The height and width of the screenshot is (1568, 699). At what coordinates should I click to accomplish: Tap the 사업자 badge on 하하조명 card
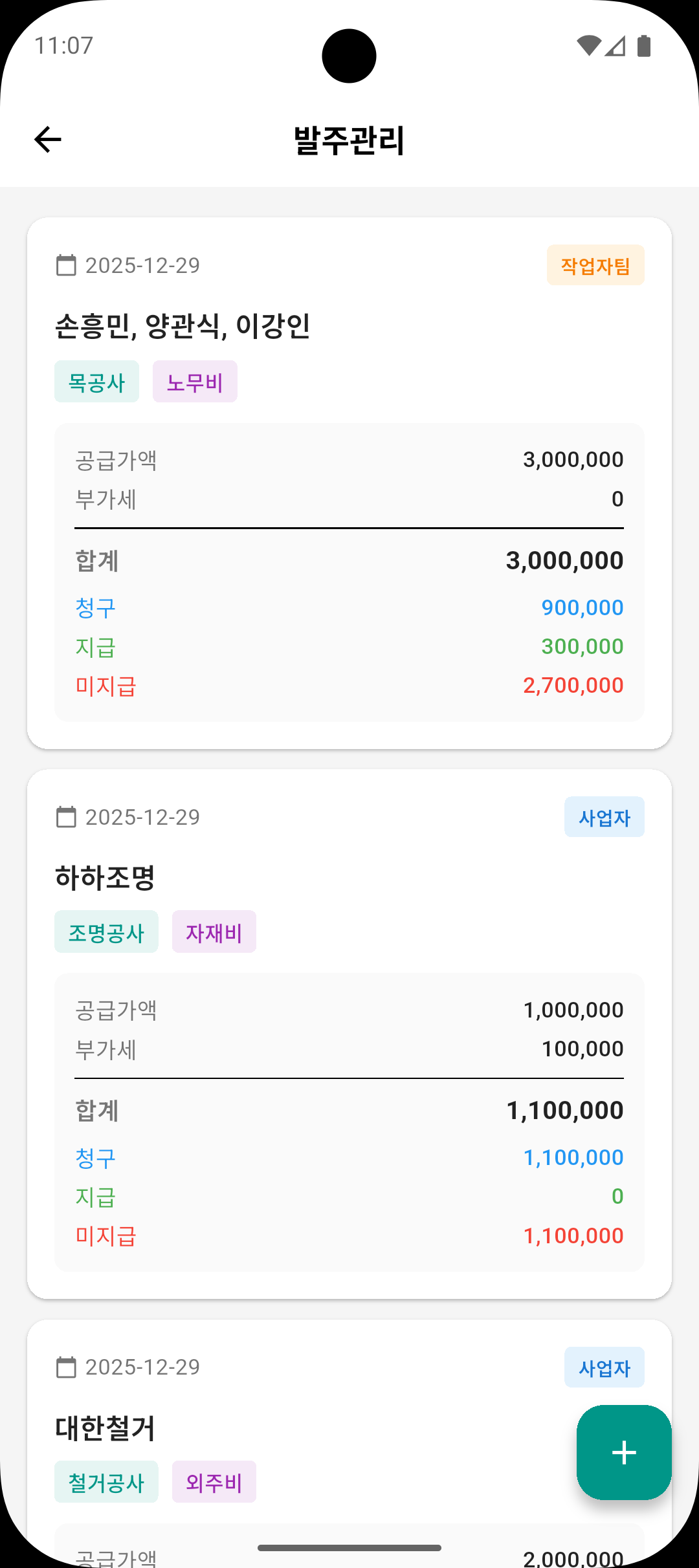click(x=604, y=817)
